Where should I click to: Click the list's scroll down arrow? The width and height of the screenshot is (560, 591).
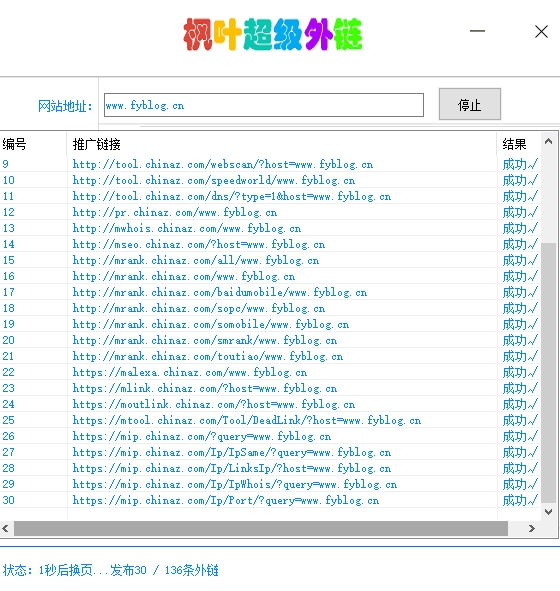tap(548, 512)
